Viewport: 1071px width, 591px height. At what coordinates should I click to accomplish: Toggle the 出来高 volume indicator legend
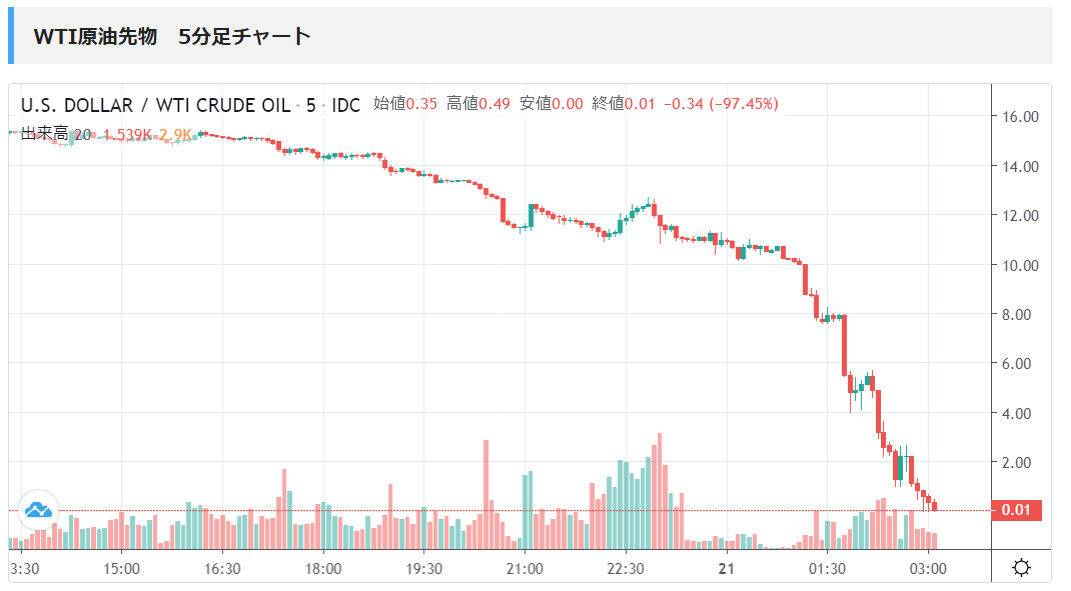click(45, 131)
